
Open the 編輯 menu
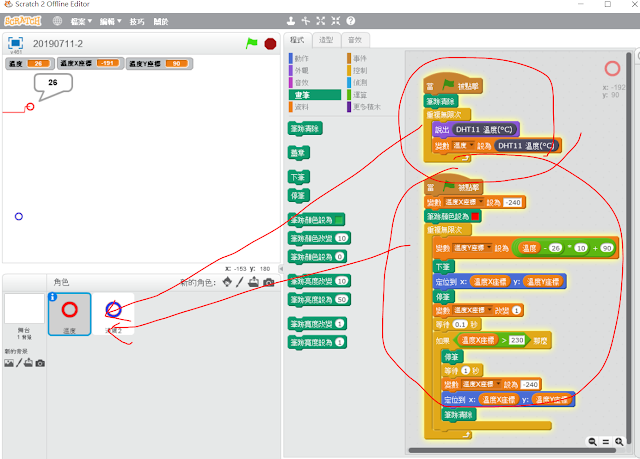(111, 21)
